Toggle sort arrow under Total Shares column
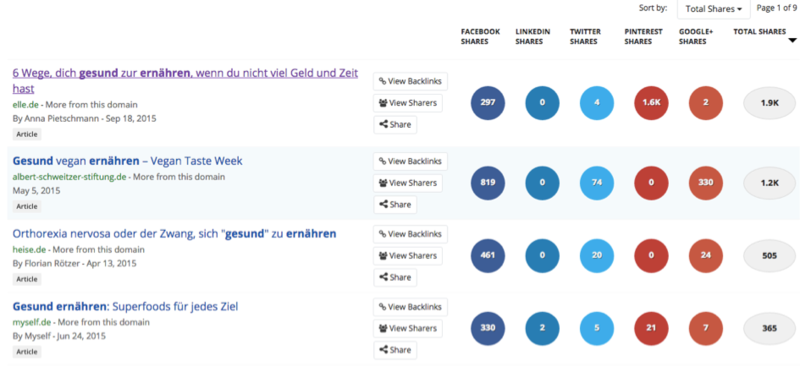 click(x=792, y=40)
